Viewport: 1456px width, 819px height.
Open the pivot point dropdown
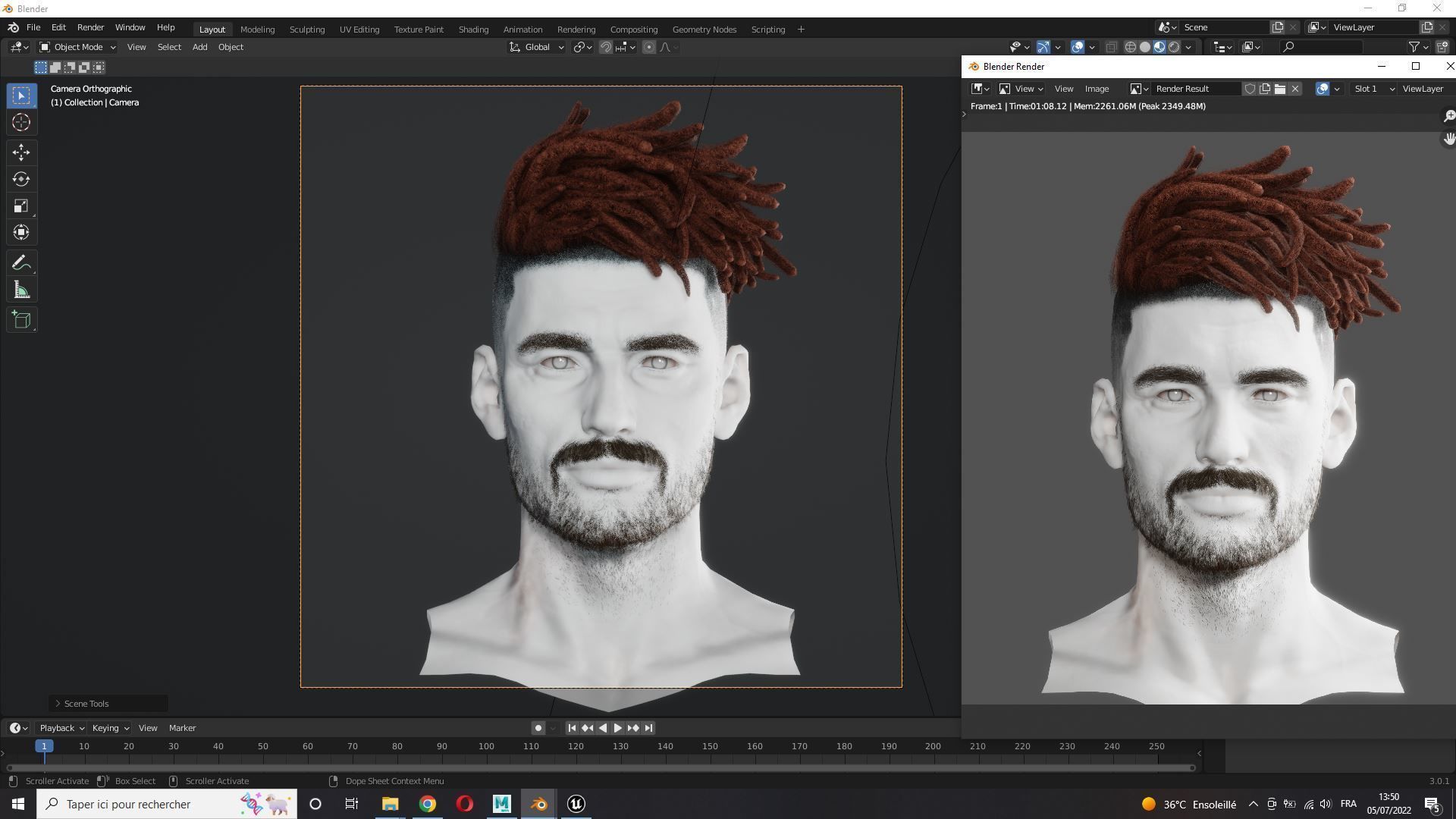click(583, 47)
